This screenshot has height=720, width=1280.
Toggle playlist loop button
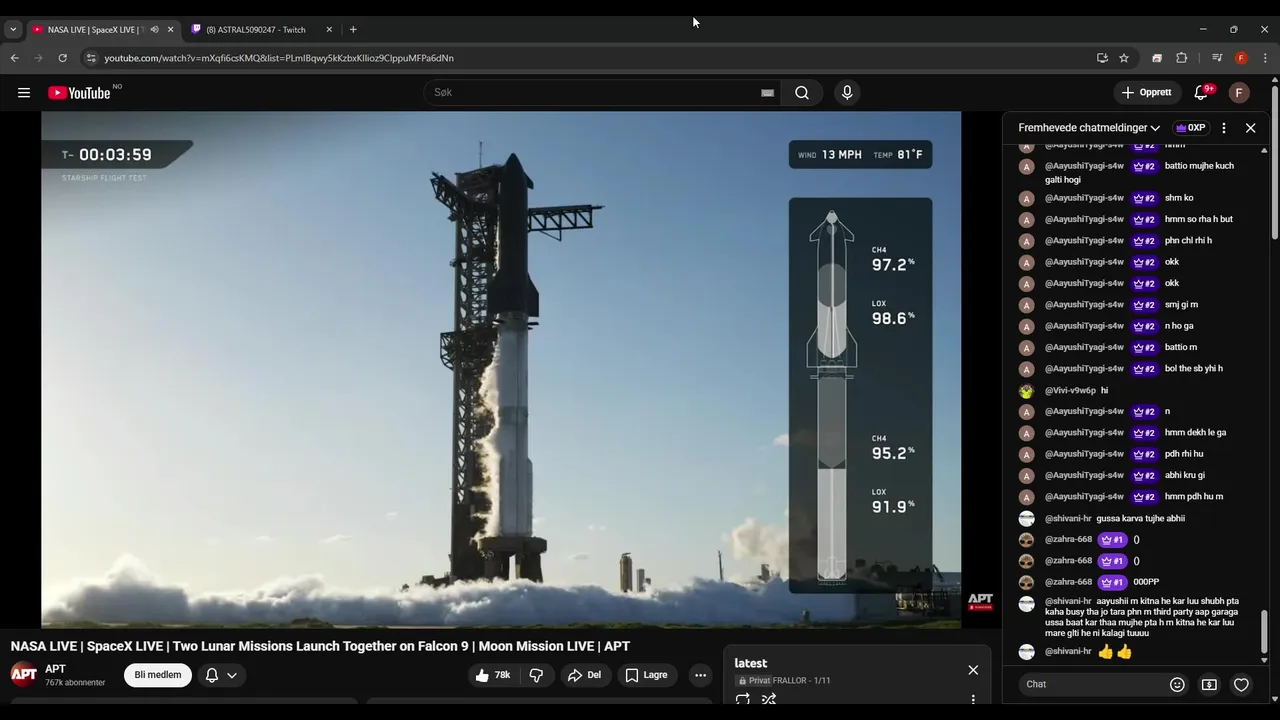(x=743, y=699)
